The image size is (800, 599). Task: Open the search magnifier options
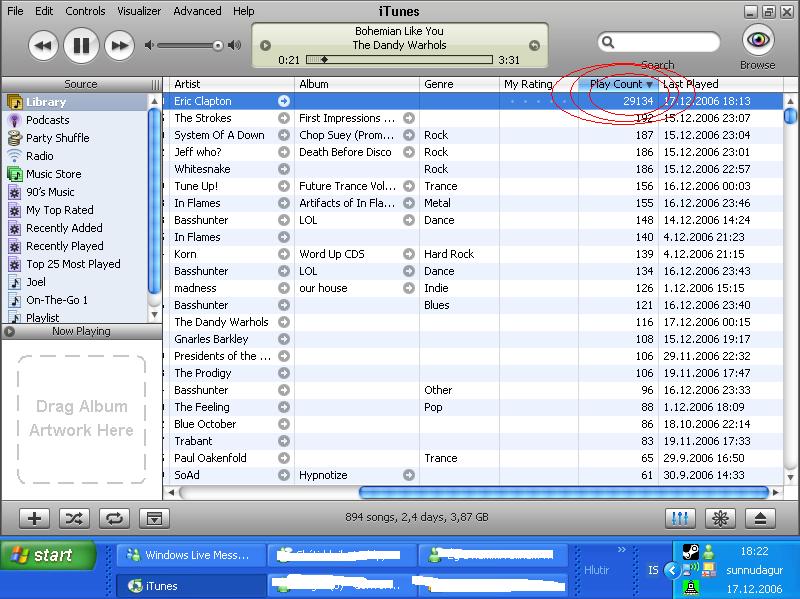click(x=608, y=42)
